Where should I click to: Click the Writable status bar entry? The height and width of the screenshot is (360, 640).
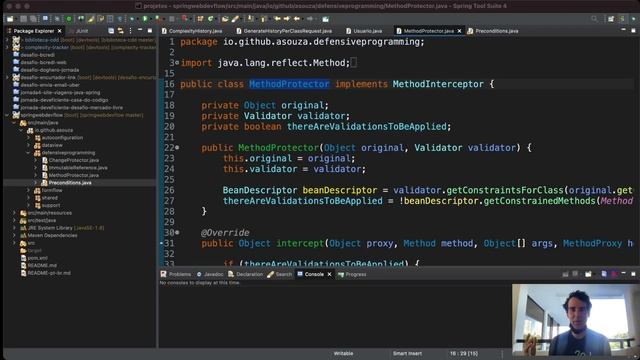coord(343,353)
